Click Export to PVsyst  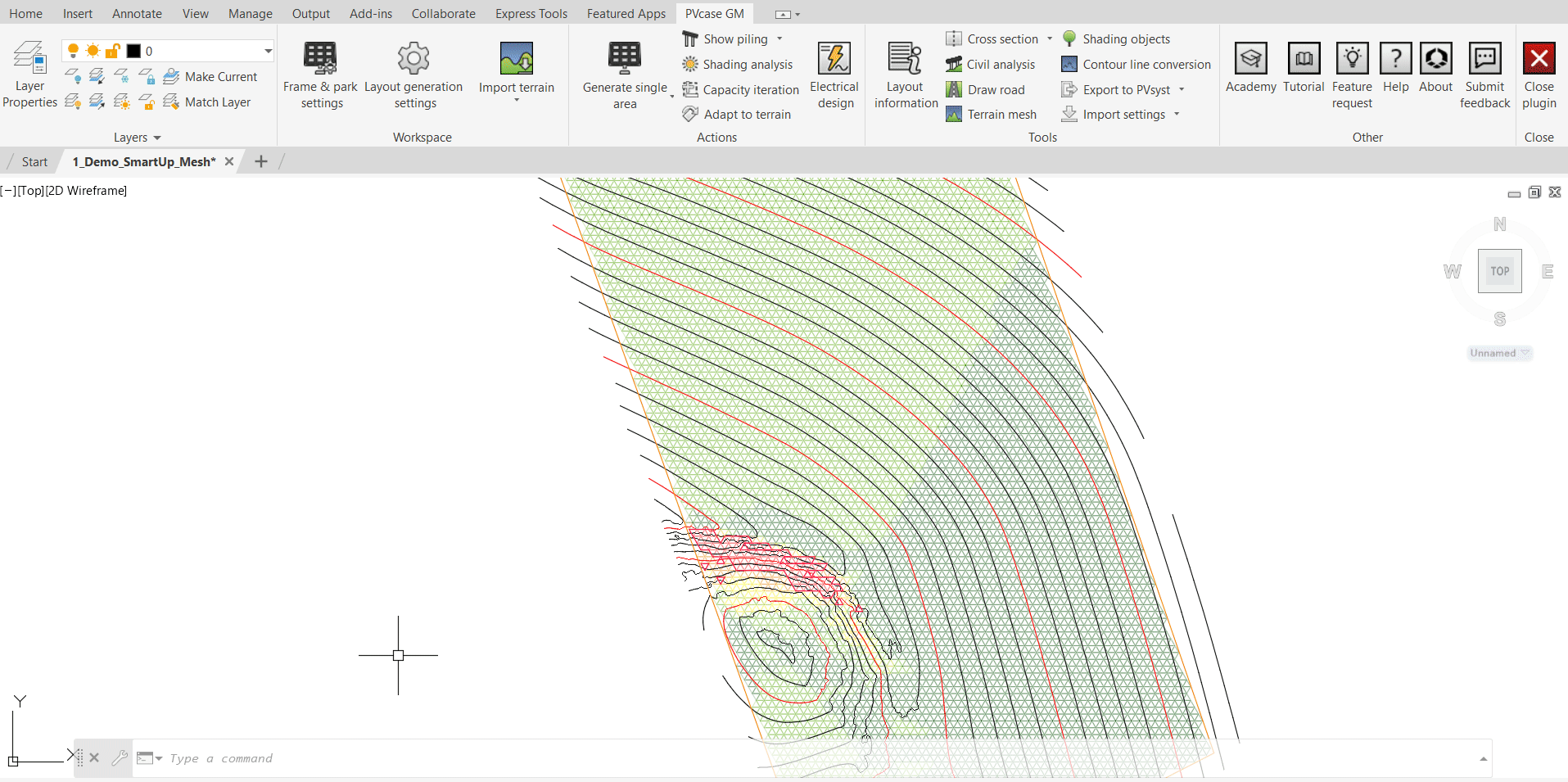[1123, 89]
